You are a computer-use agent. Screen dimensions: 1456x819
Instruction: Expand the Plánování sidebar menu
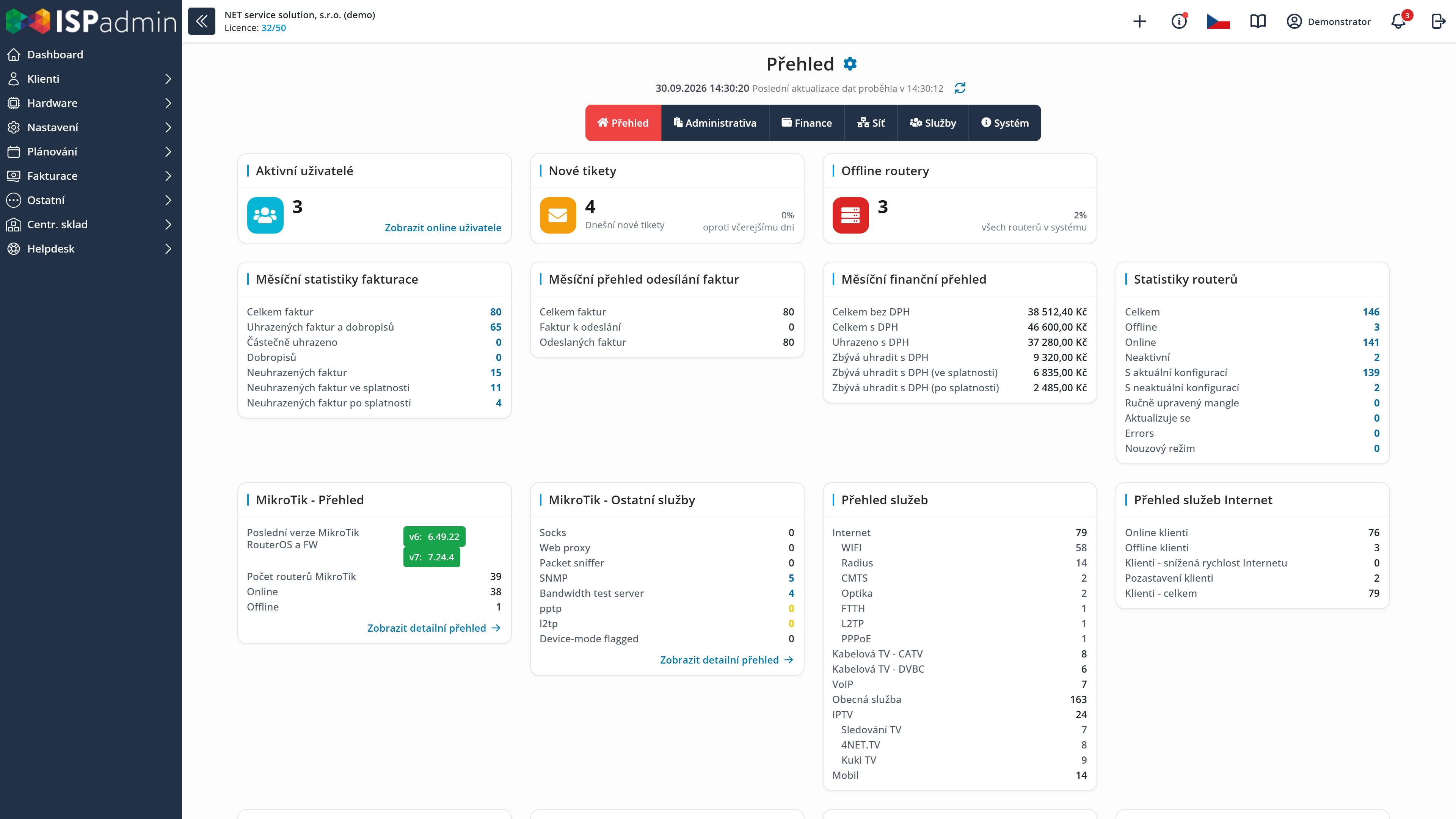[x=91, y=152]
